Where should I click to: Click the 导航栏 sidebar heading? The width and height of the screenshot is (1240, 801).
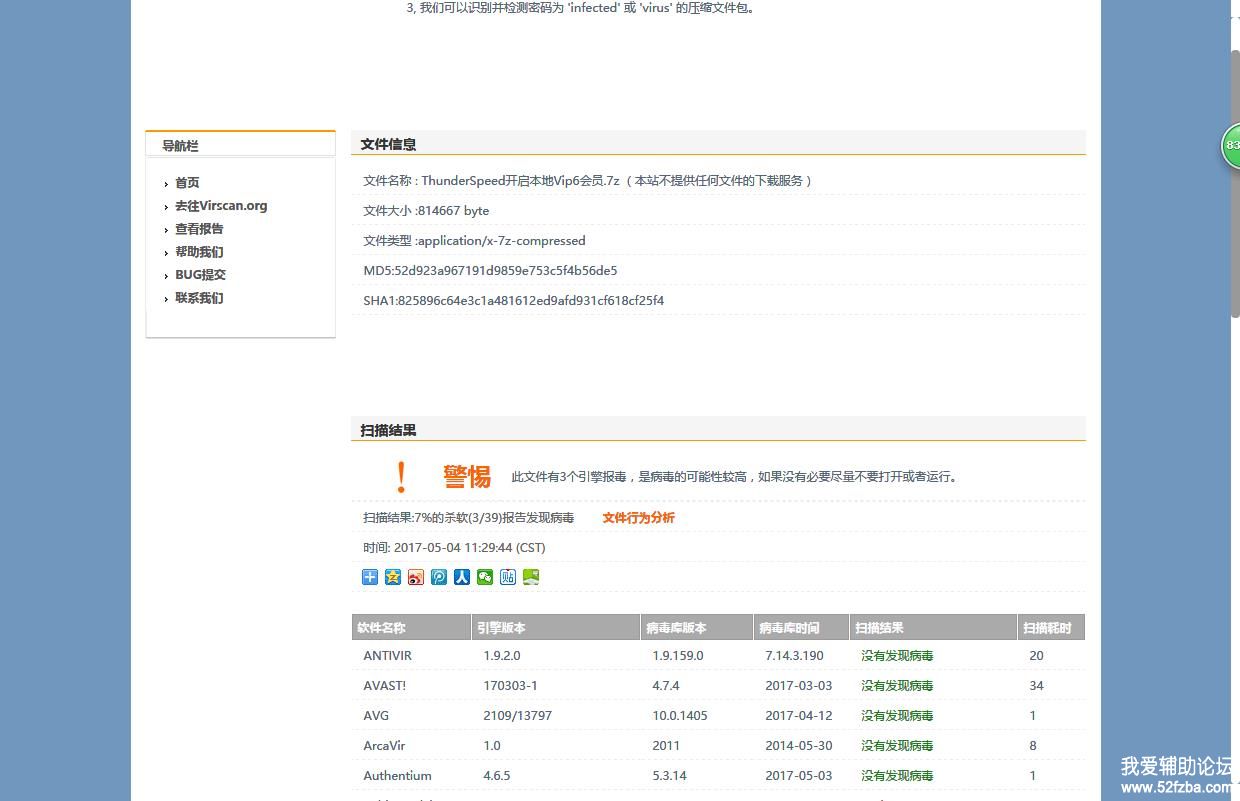coord(180,146)
